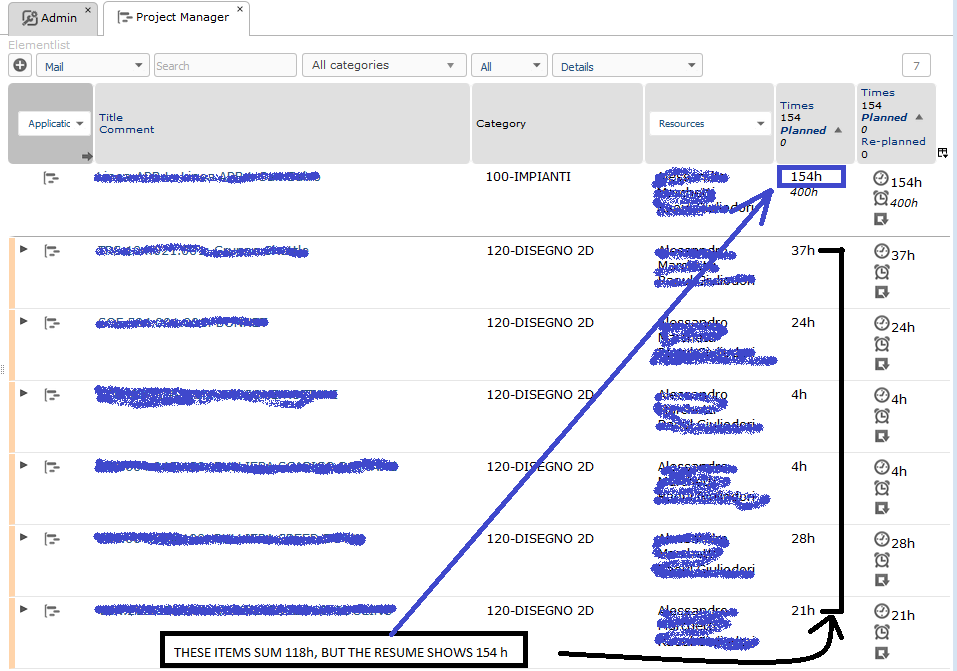Click the Title column header link
957x671 pixels.
(110, 117)
